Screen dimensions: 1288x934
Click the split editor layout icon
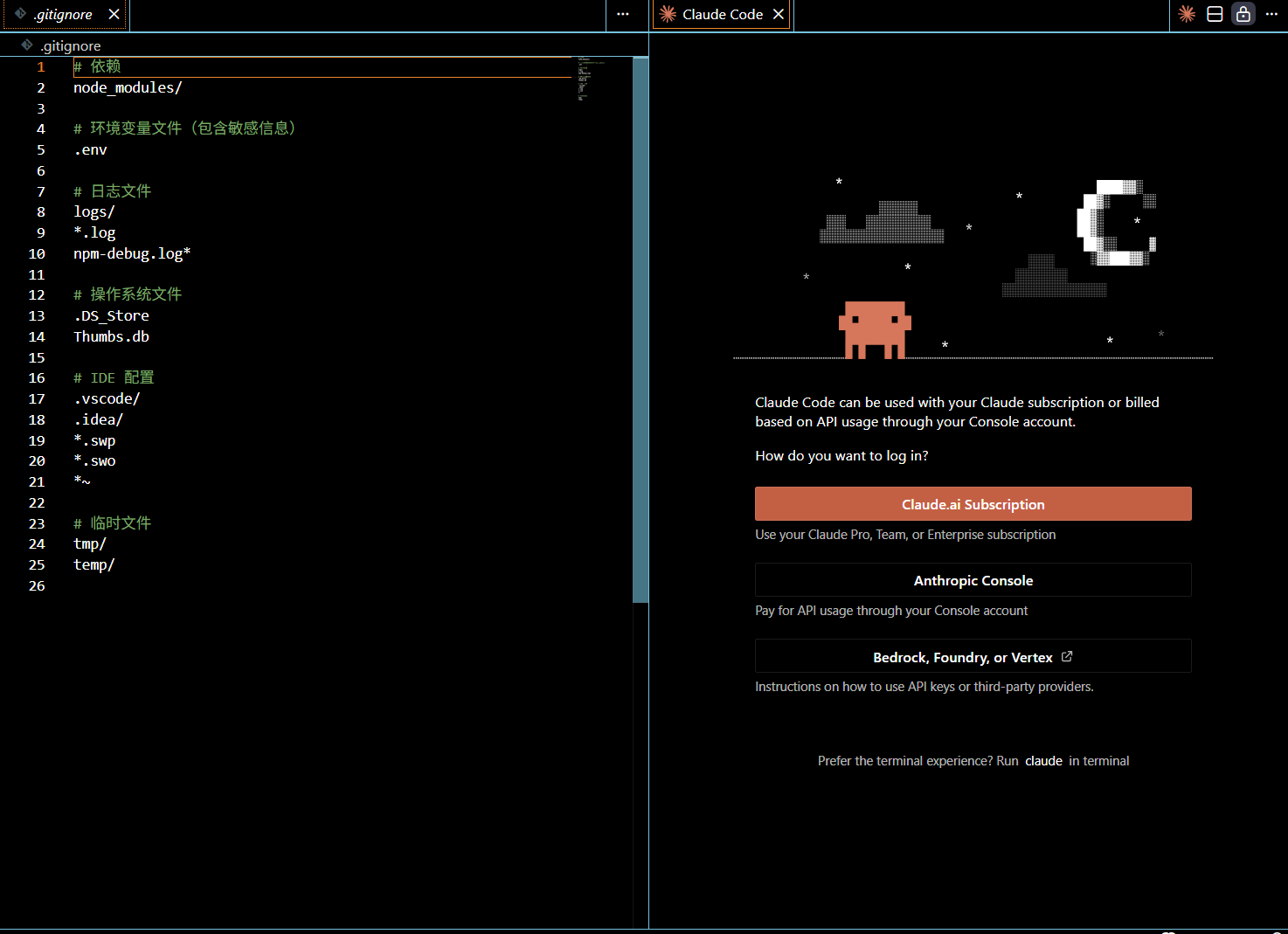coord(1215,14)
